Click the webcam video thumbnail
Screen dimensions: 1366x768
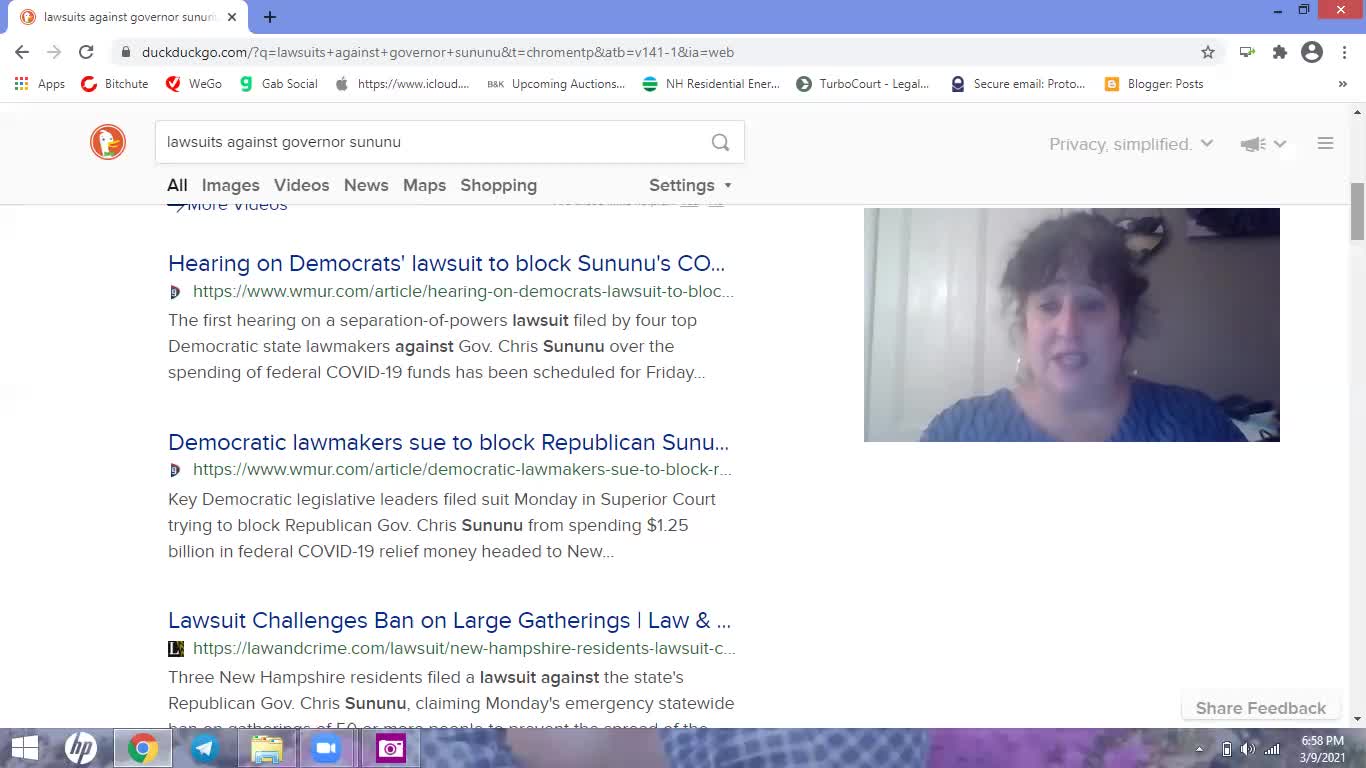point(1072,325)
